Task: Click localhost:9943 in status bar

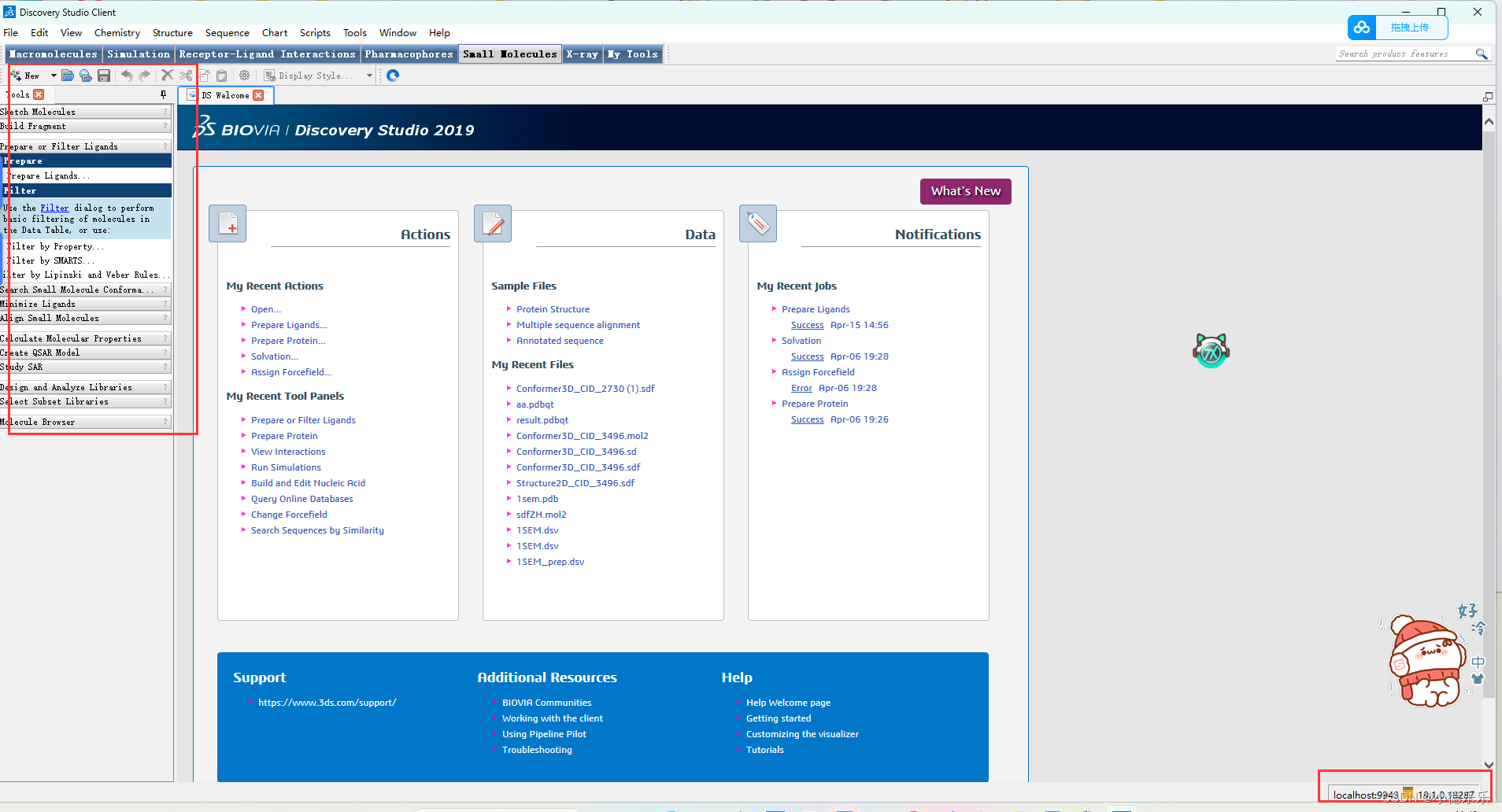Action: coord(1366,795)
